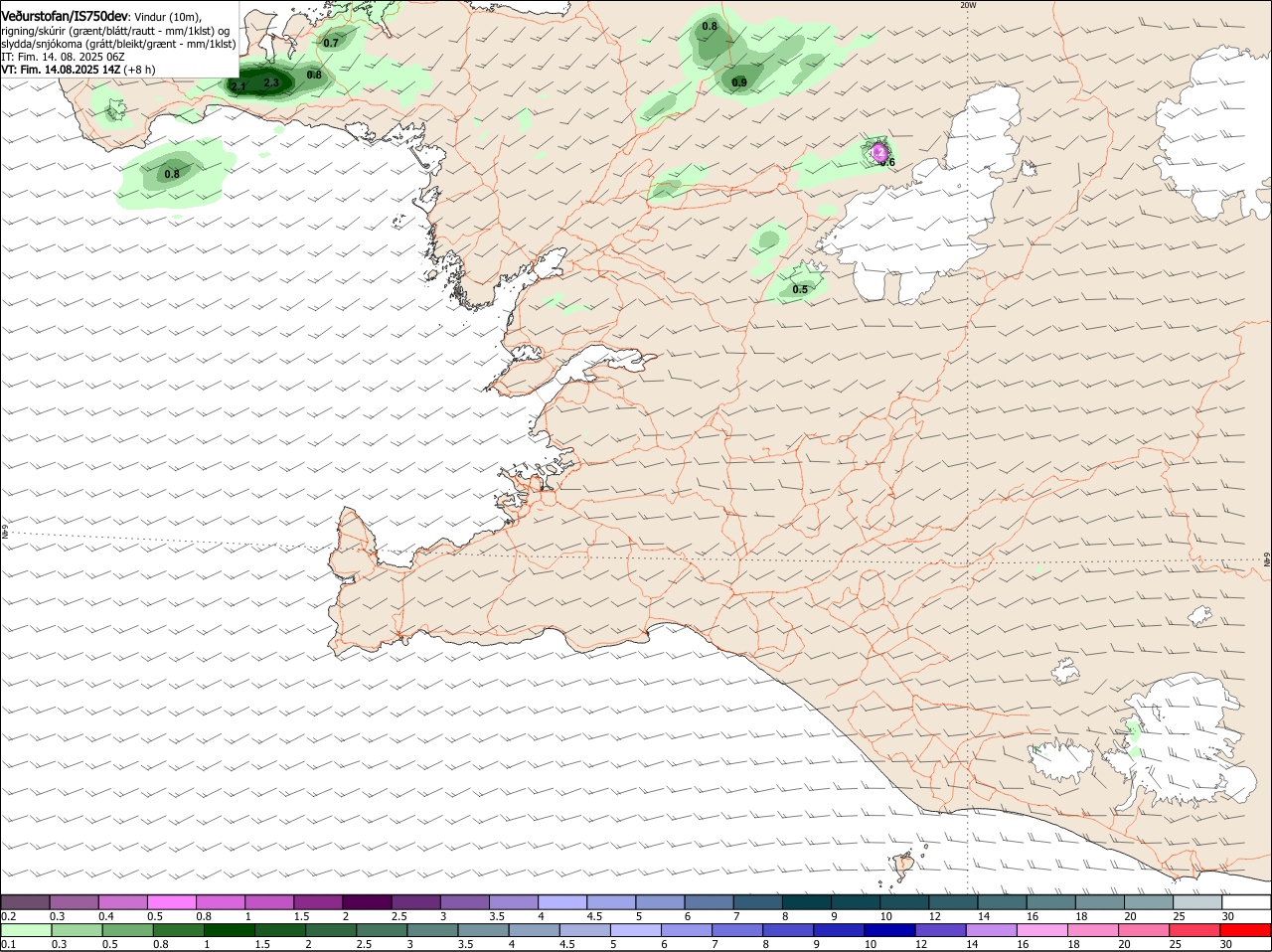
Task: Click the darkest green rain legend swatch
Action: click(230, 929)
